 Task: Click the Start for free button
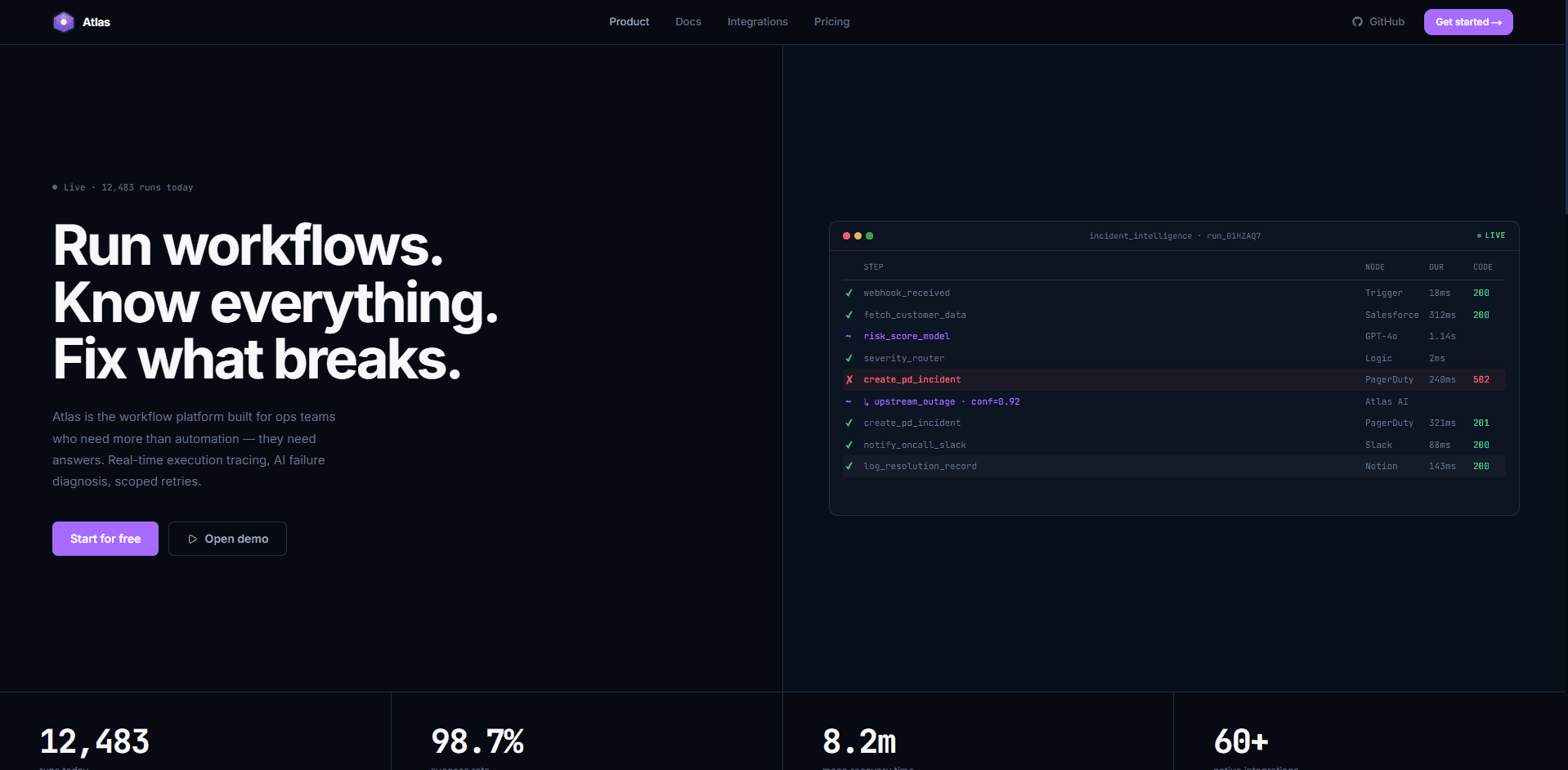[x=105, y=539]
